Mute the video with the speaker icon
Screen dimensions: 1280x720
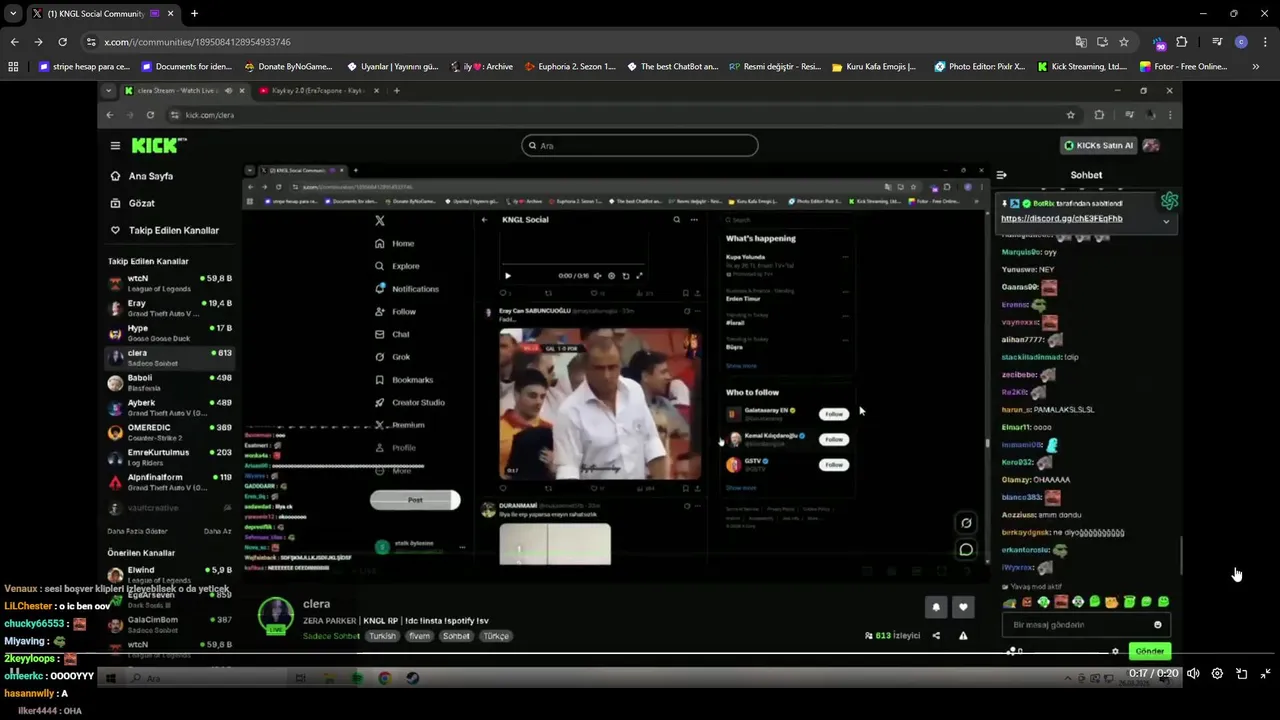pyautogui.click(x=1193, y=674)
